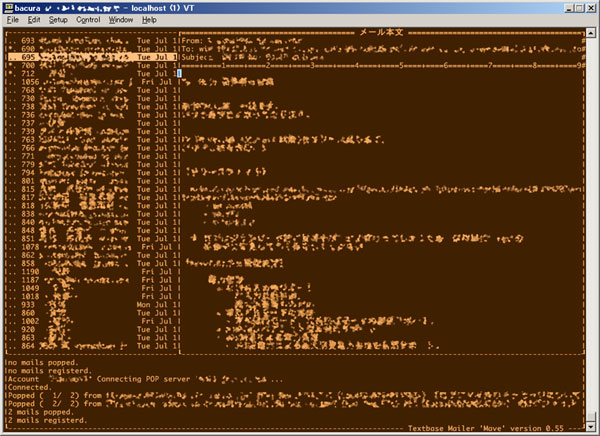Select mail number 712 in list
600x436 pixels.
(90, 73)
